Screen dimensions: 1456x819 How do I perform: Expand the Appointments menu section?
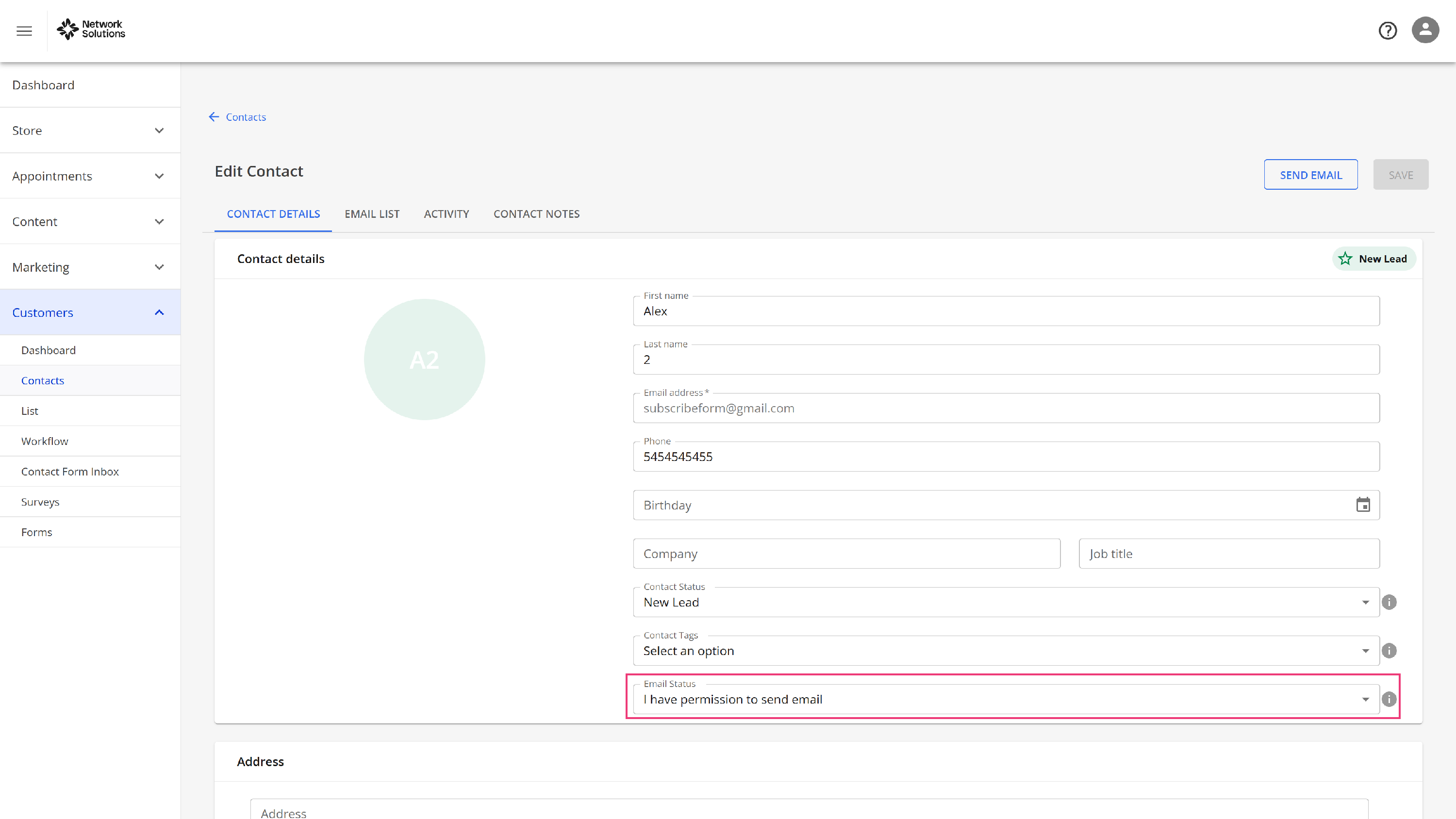tap(90, 176)
